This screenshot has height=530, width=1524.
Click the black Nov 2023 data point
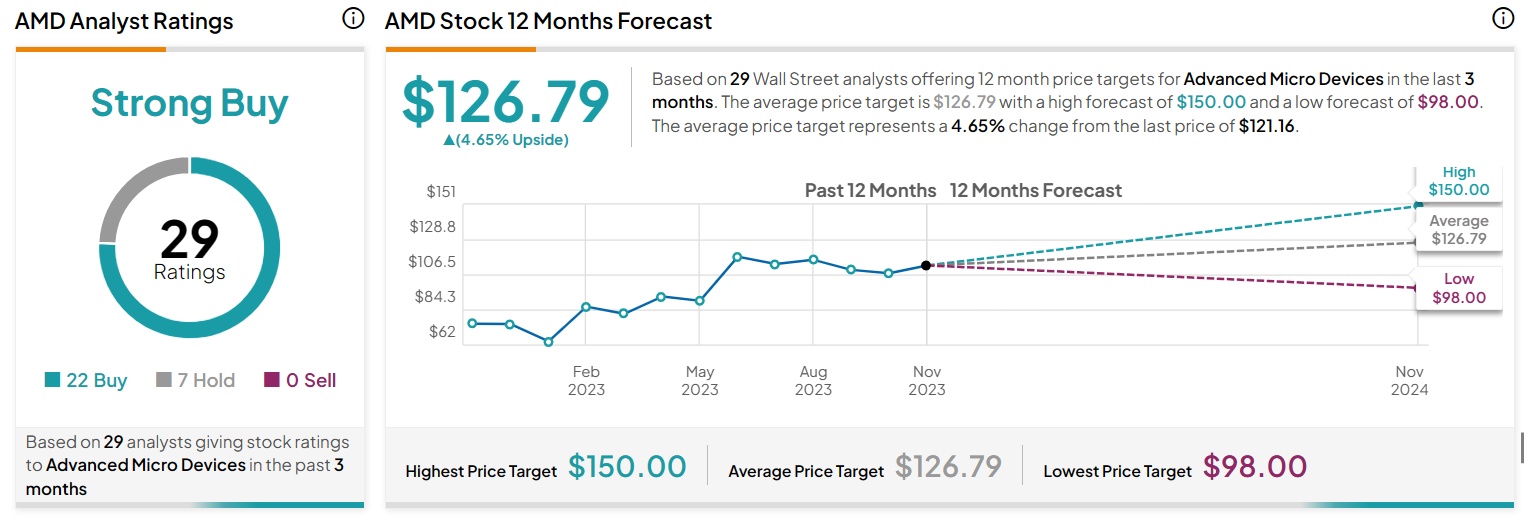point(926,265)
